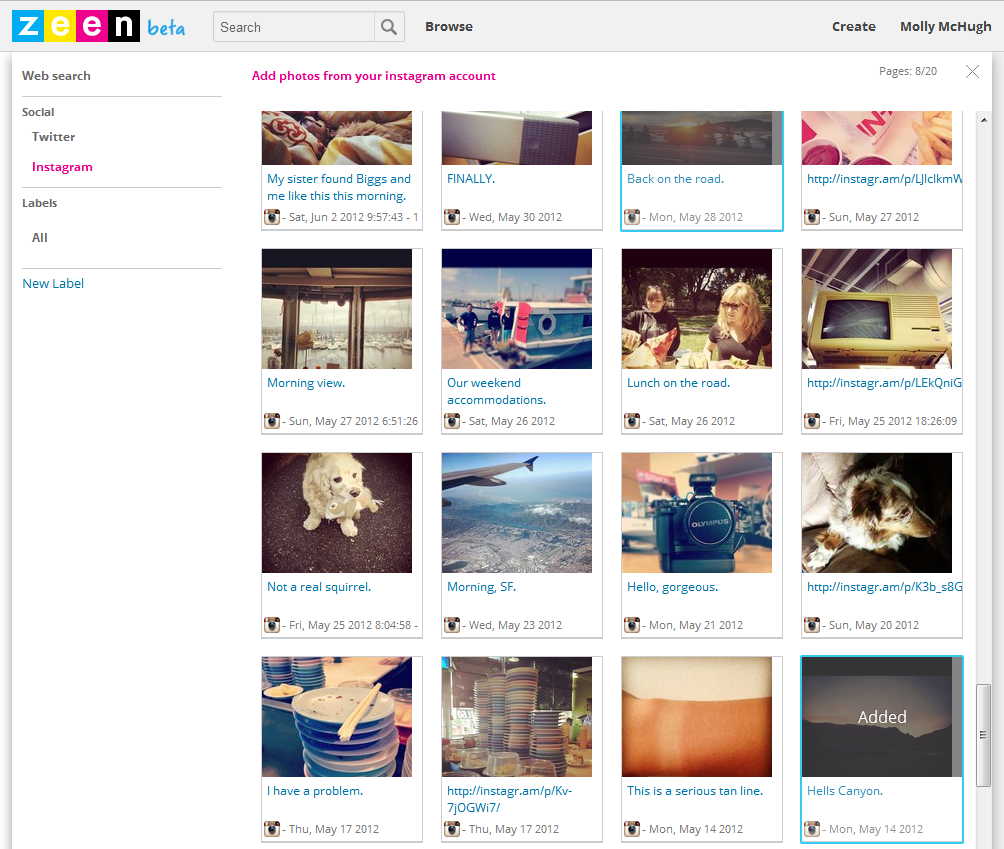Click the vertical scrollbar thumb
The image size is (1004, 849).
(x=984, y=735)
